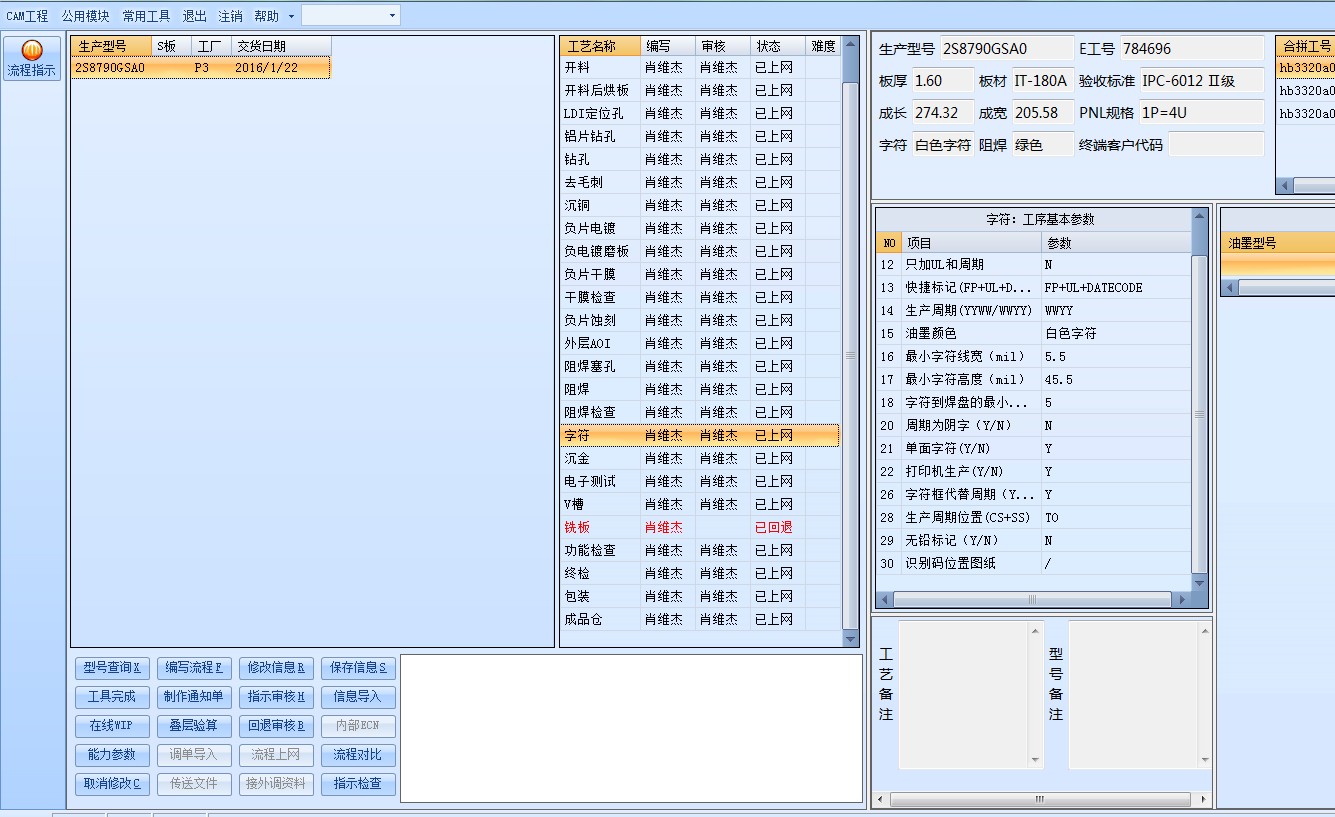Viewport: 1335px width, 817px height.
Task: Select the highlighted 字符 process row
Action: click(x=700, y=435)
